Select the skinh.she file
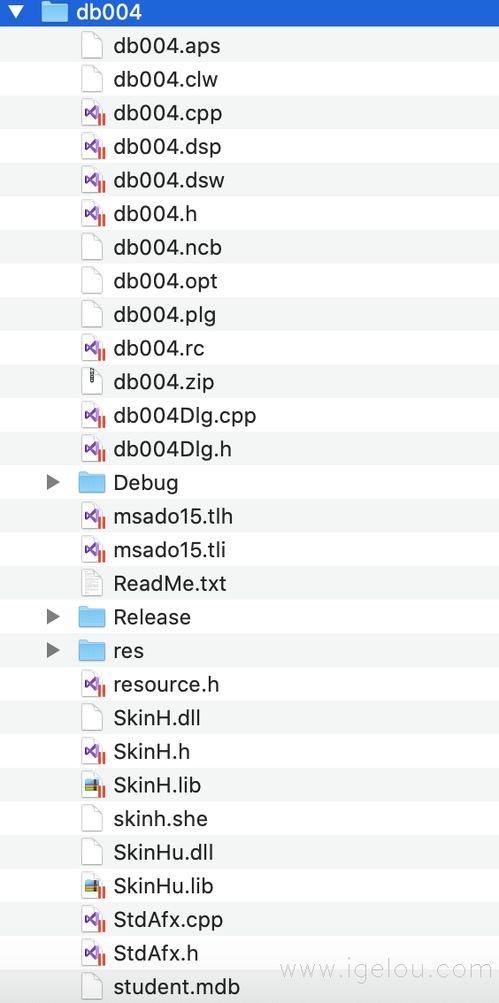 250,819
